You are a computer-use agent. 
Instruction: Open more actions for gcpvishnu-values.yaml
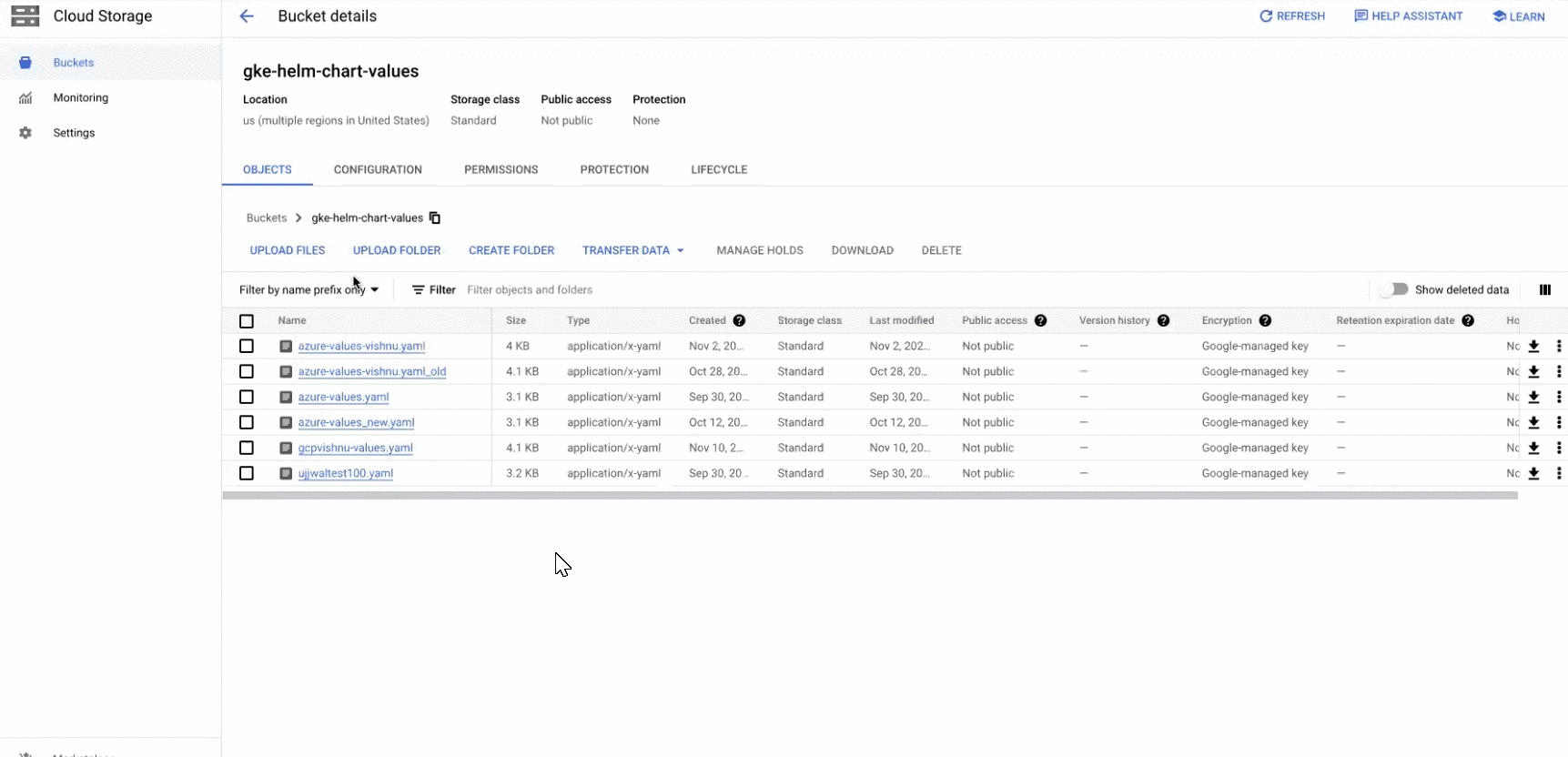click(1559, 448)
